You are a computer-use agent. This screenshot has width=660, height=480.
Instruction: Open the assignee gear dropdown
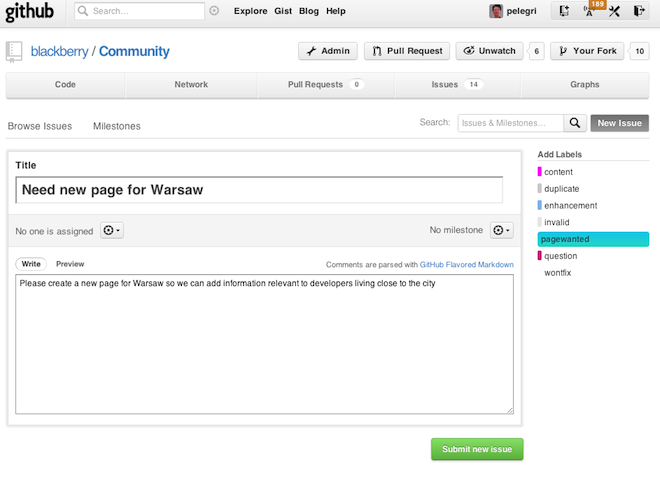(112, 230)
